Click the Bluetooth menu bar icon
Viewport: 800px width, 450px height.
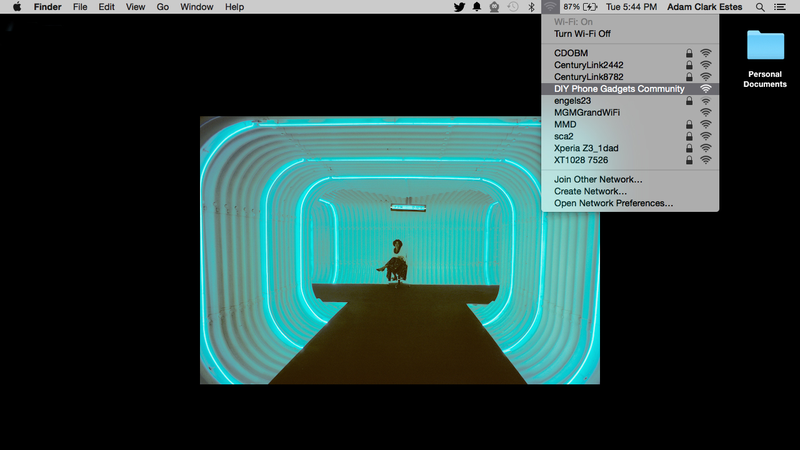click(x=531, y=7)
